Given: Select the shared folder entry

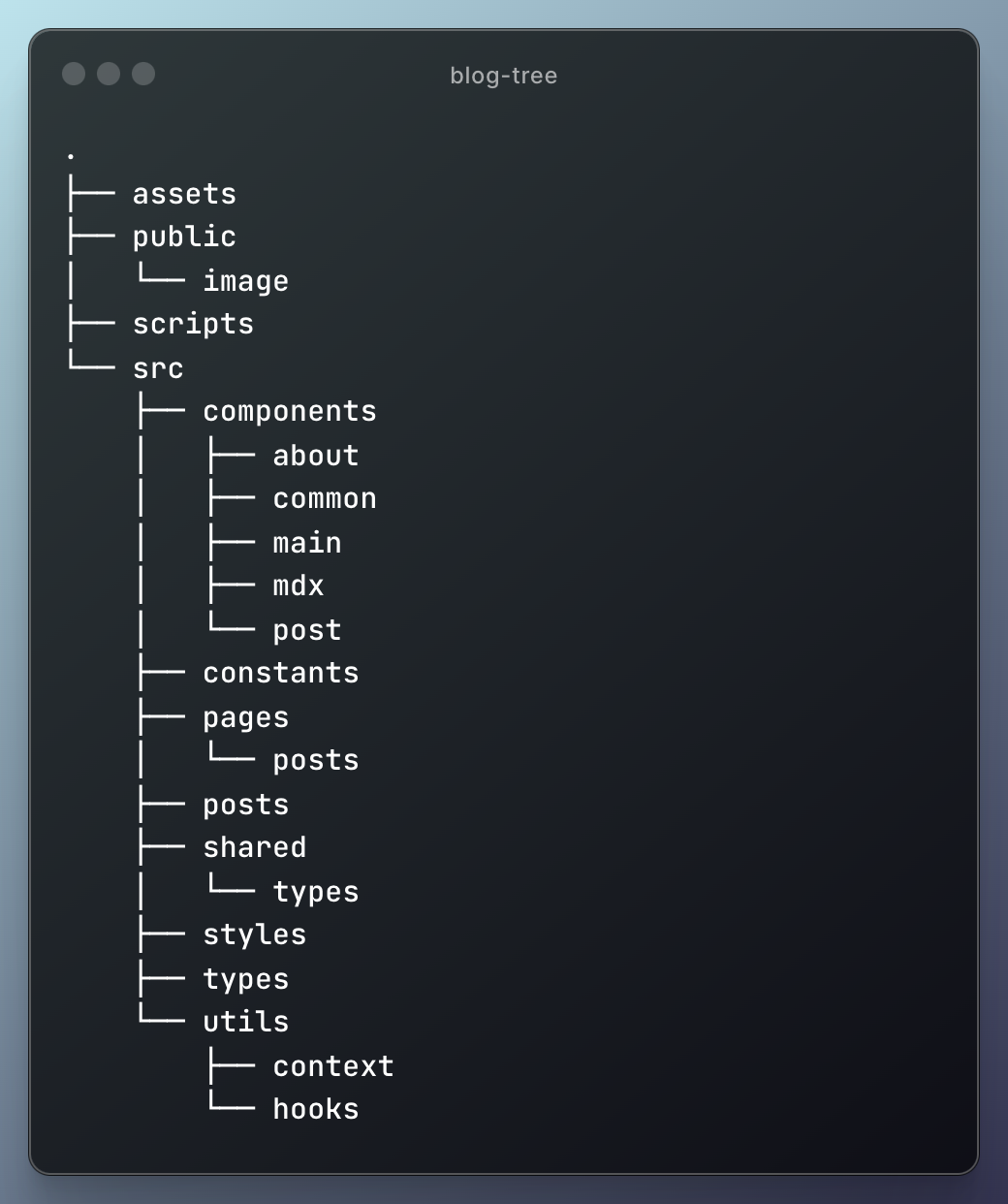Looking at the screenshot, I should (254, 847).
